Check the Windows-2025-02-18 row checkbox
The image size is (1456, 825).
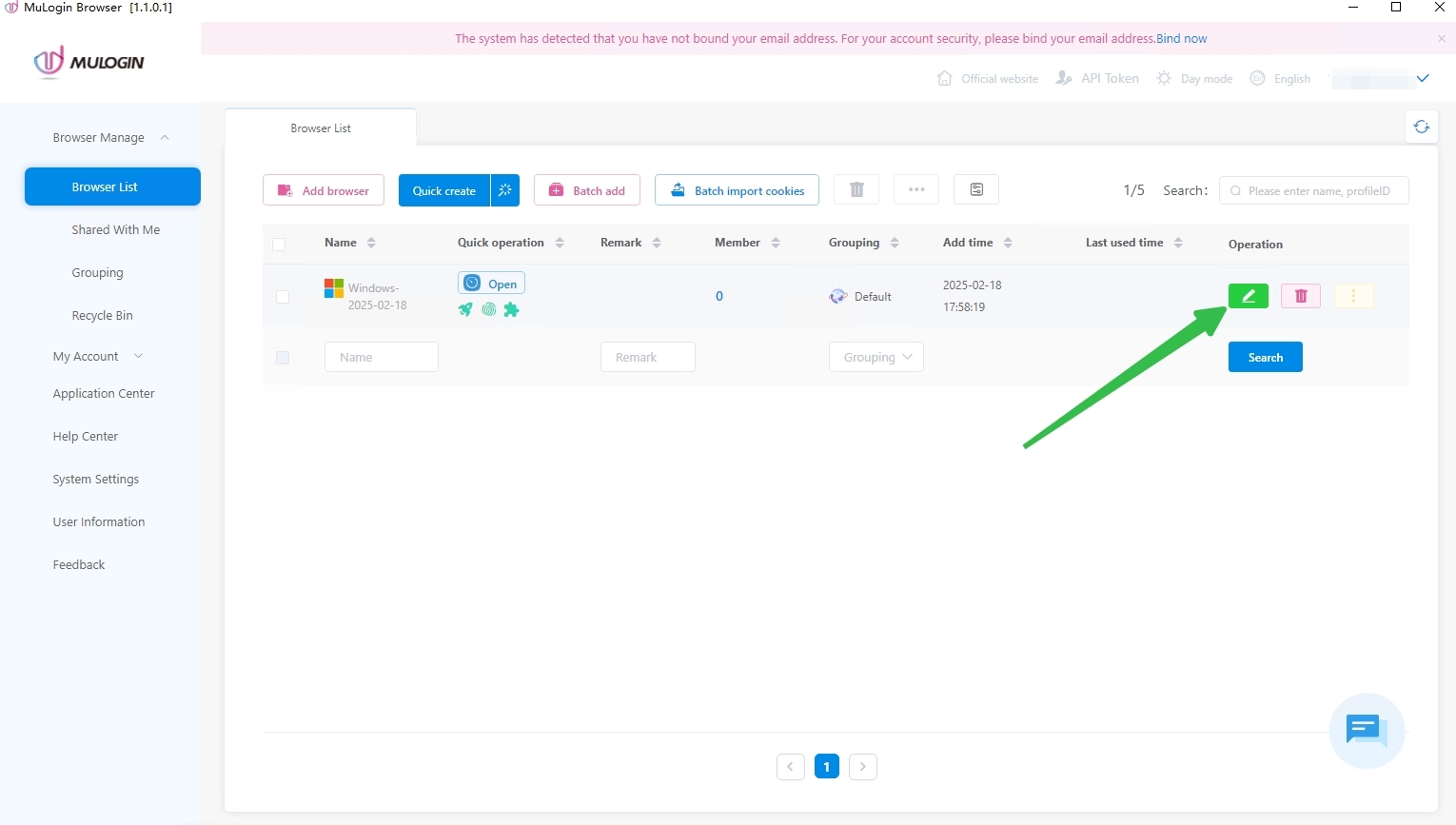[283, 297]
